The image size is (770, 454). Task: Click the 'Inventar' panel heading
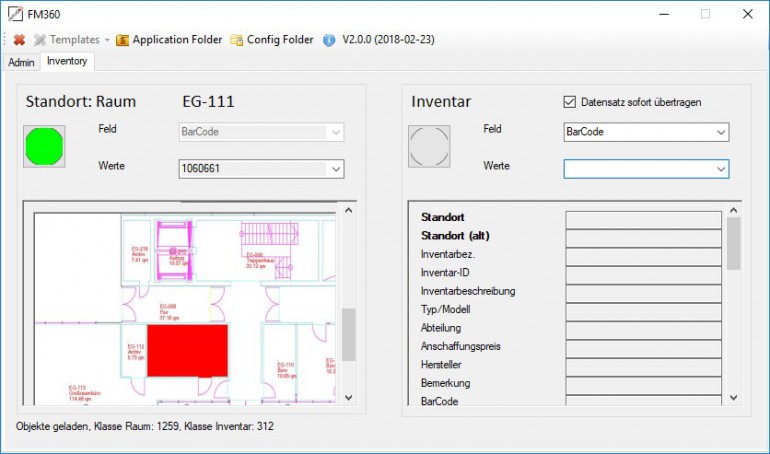[441, 102]
